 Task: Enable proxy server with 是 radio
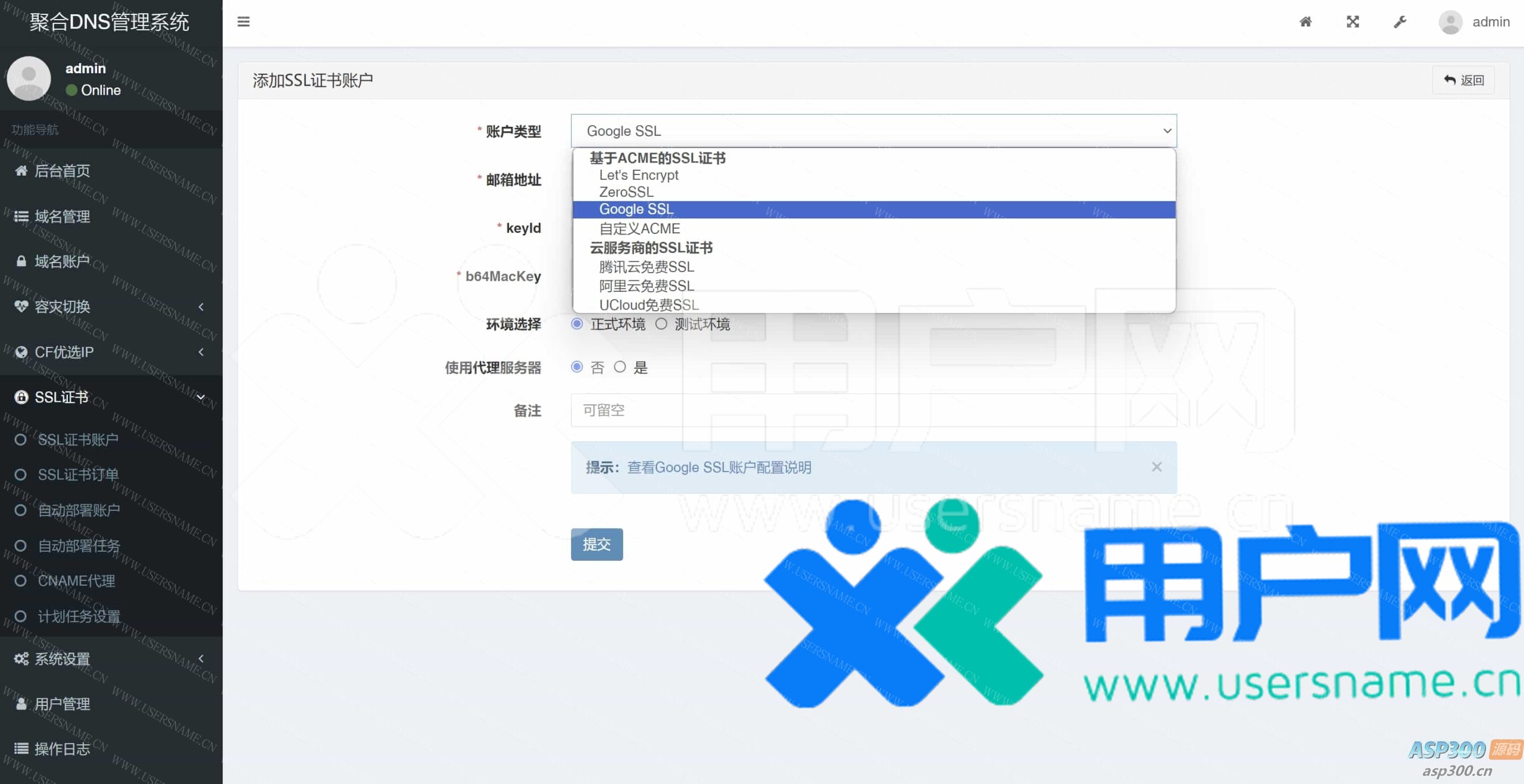point(620,367)
